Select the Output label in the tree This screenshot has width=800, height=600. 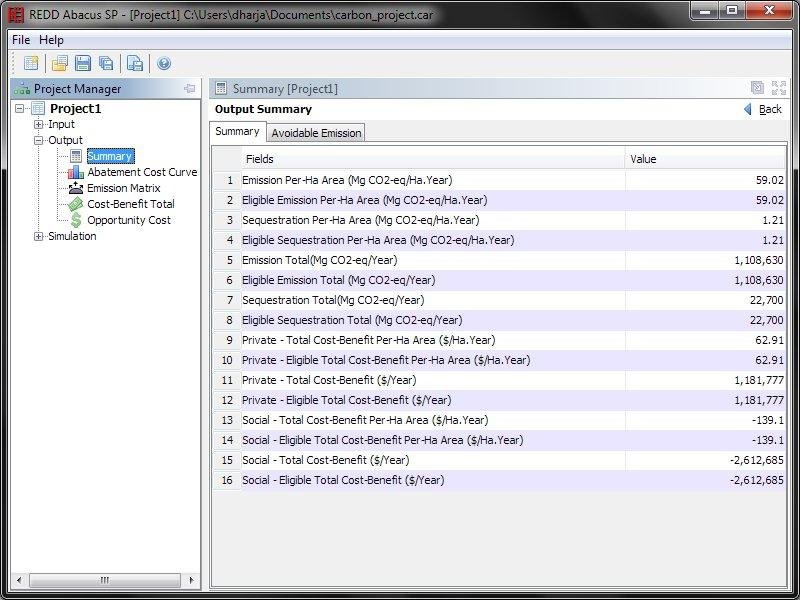65,140
